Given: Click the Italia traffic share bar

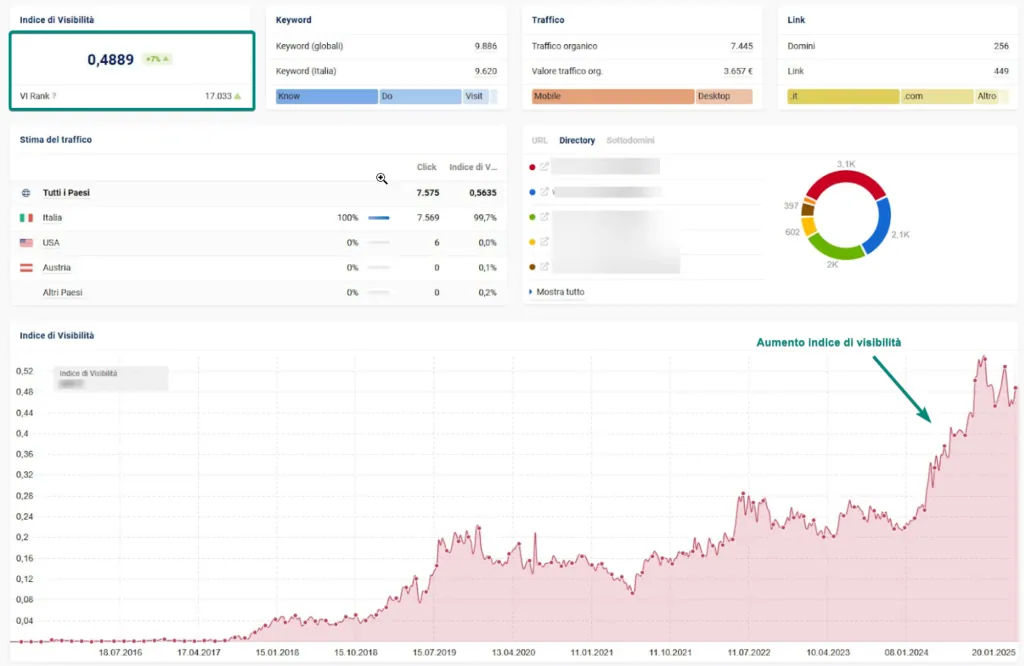Looking at the screenshot, I should point(379,217).
